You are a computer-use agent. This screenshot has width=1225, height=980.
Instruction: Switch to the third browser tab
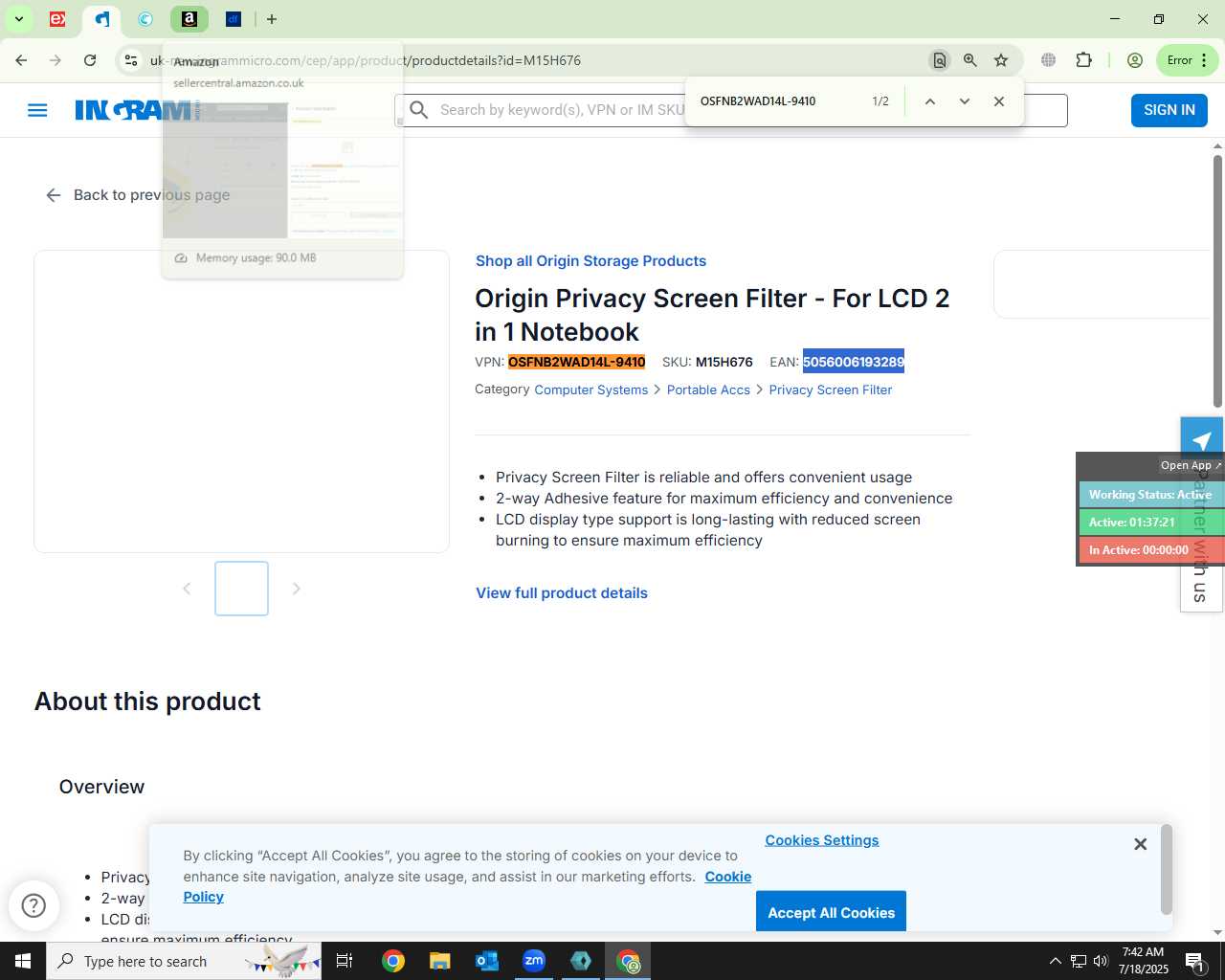145,19
